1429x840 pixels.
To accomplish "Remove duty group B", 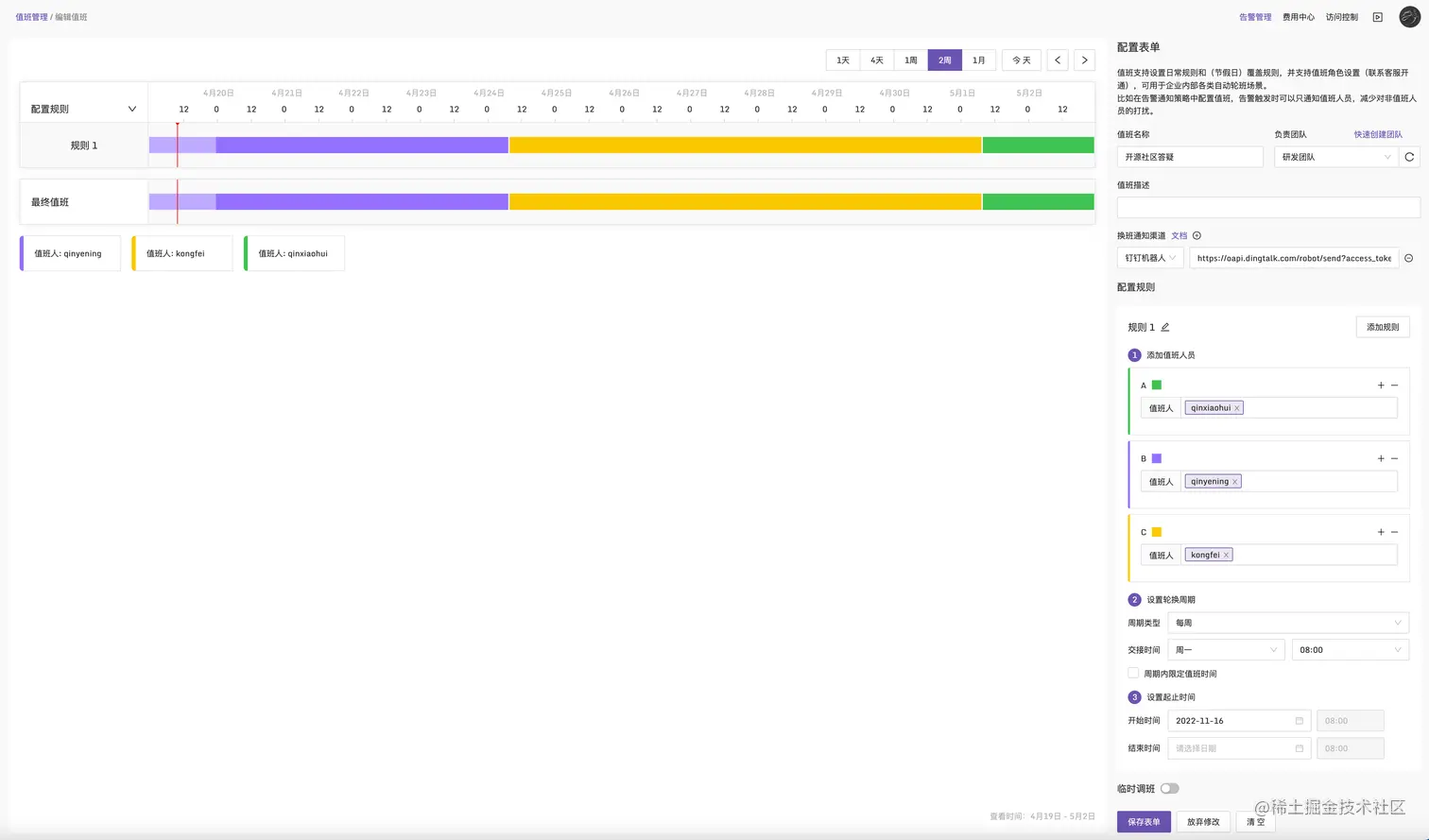I will click(1395, 458).
